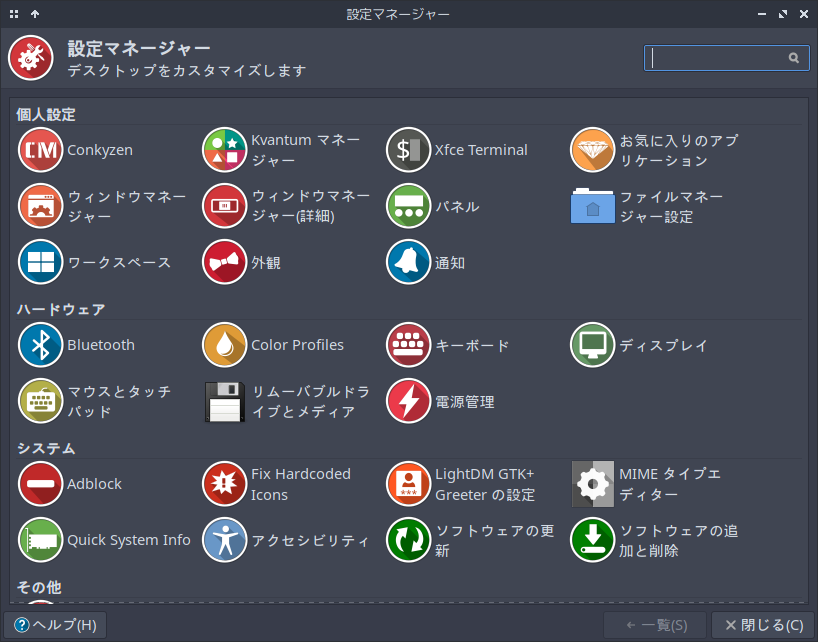This screenshot has width=818, height=642.
Task: Open Bluetooth settings
Action: [76, 345]
